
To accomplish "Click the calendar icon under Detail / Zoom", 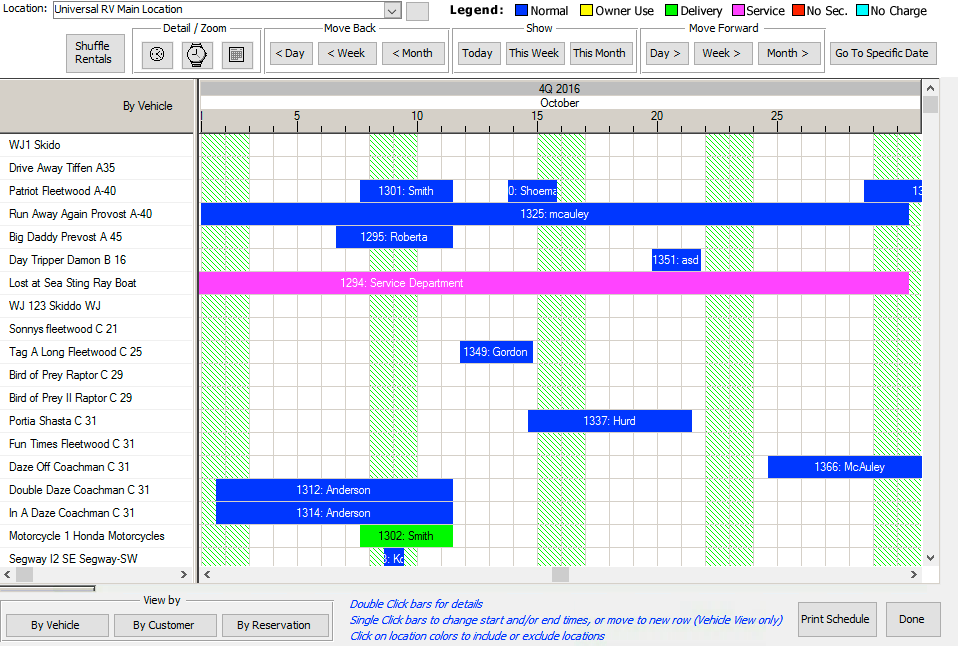I will point(237,55).
